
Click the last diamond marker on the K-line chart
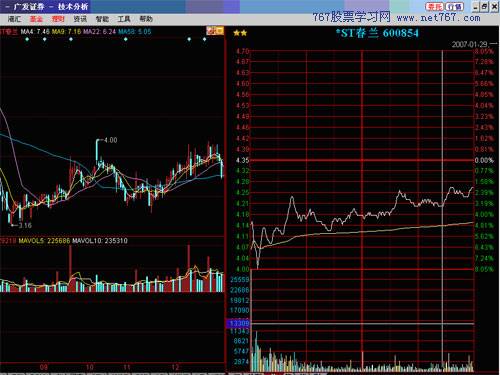204,39
